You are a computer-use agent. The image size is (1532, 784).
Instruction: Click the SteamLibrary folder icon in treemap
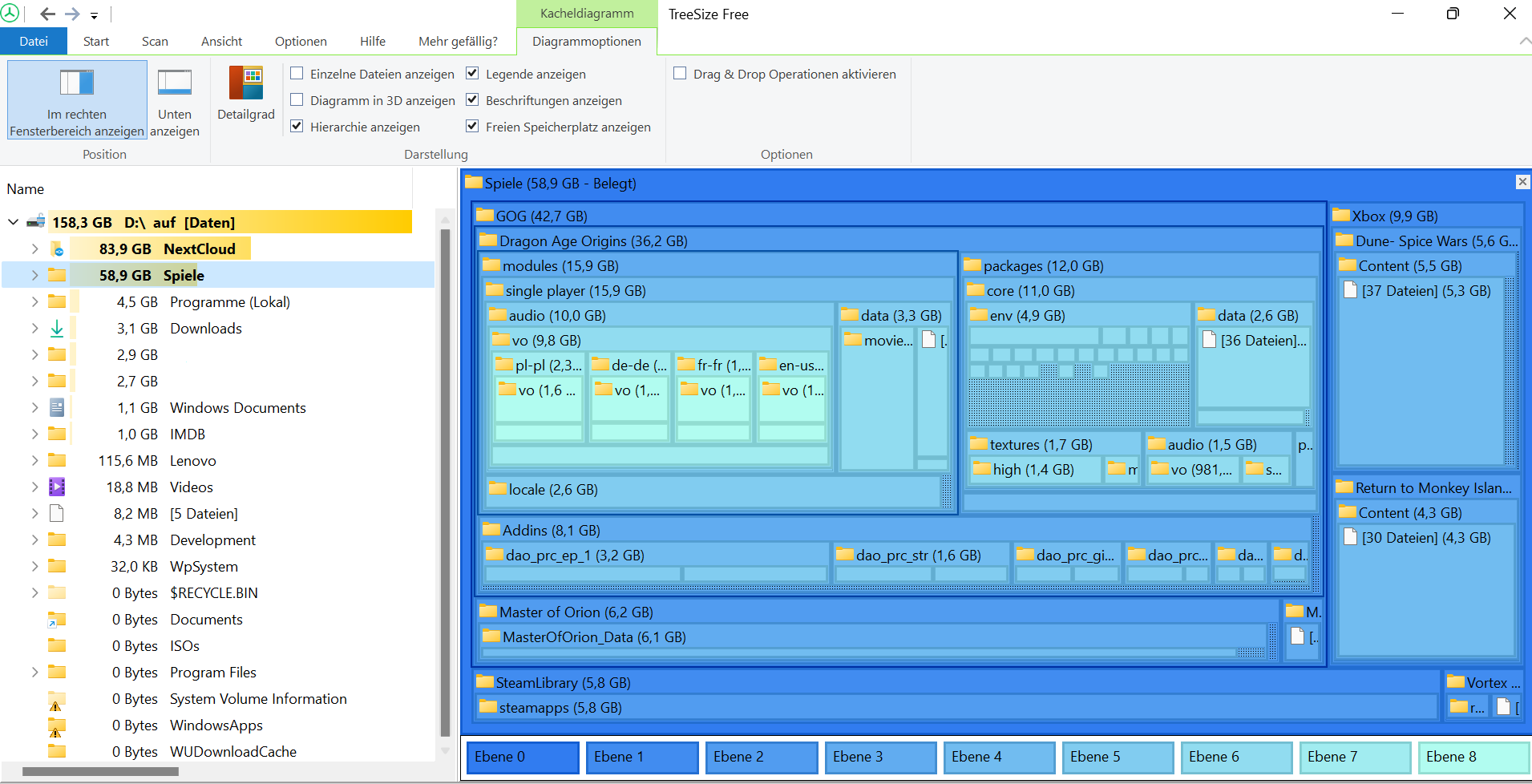485,681
